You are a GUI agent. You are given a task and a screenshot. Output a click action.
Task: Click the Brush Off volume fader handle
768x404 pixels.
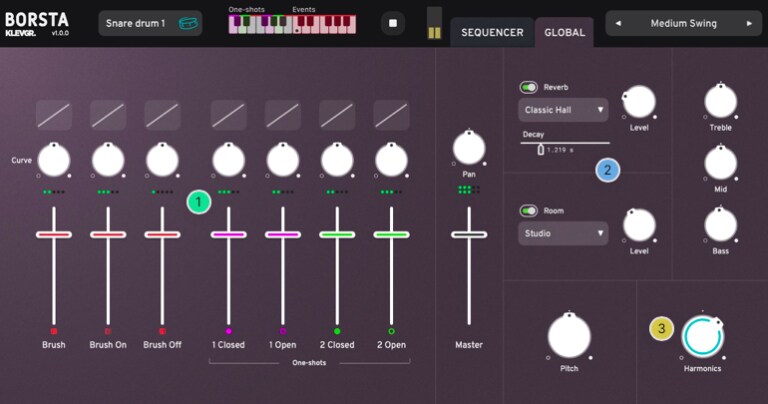click(163, 235)
